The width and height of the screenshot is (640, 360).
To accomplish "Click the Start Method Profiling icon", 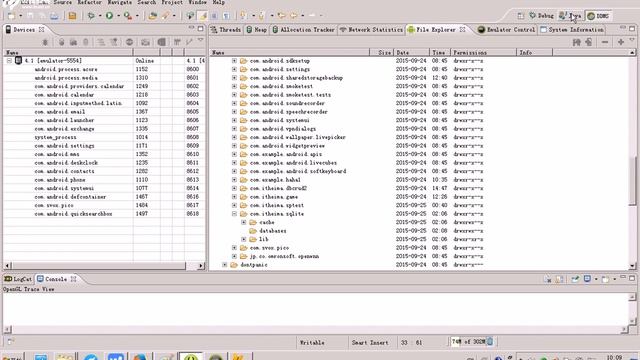I will point(114,42).
